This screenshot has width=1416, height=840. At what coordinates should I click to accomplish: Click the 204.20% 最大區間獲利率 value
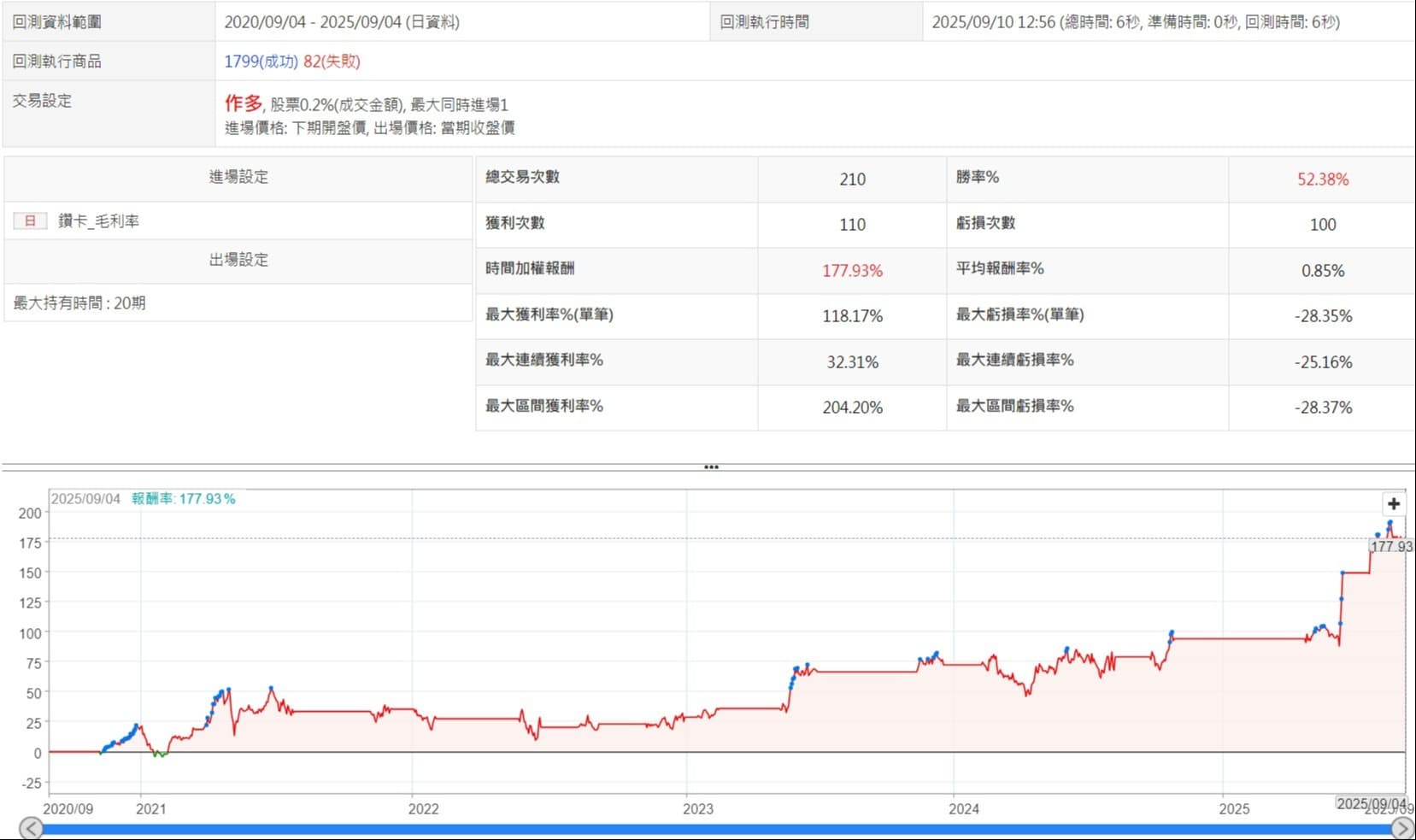852,408
